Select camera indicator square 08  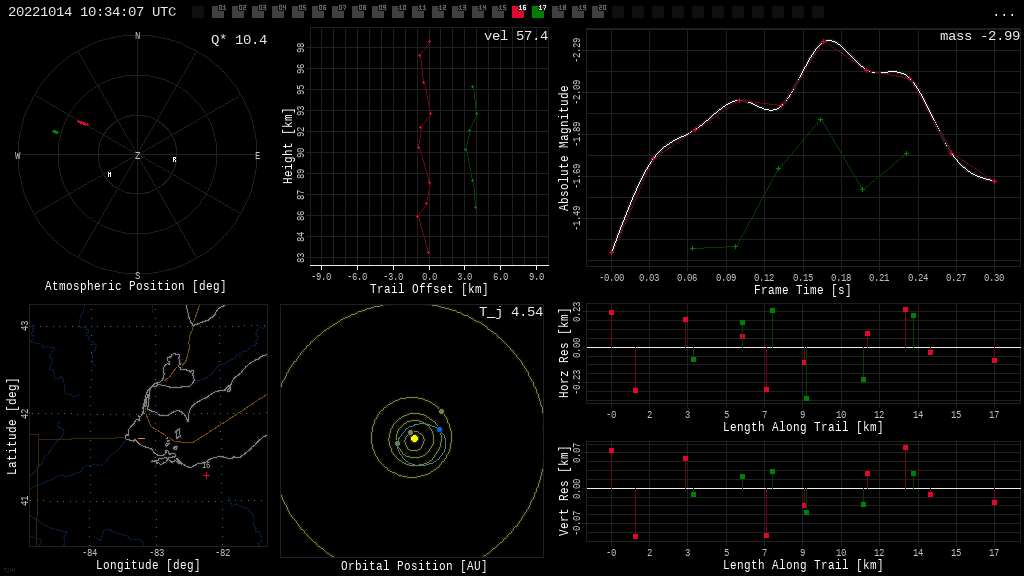[x=358, y=12]
